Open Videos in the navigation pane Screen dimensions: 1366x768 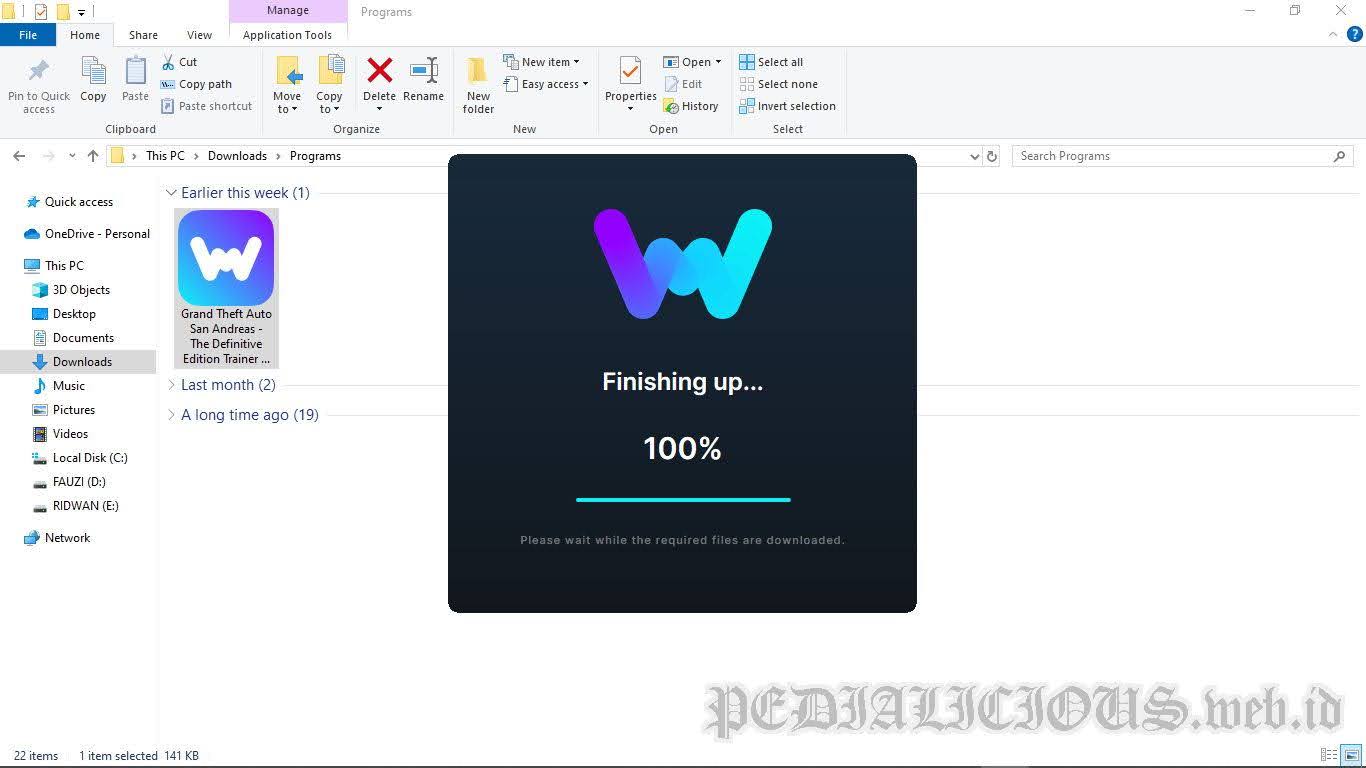click(70, 434)
